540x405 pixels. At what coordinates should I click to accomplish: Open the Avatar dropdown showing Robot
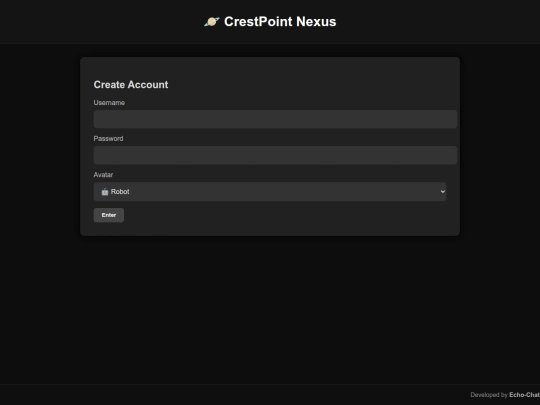(270, 192)
